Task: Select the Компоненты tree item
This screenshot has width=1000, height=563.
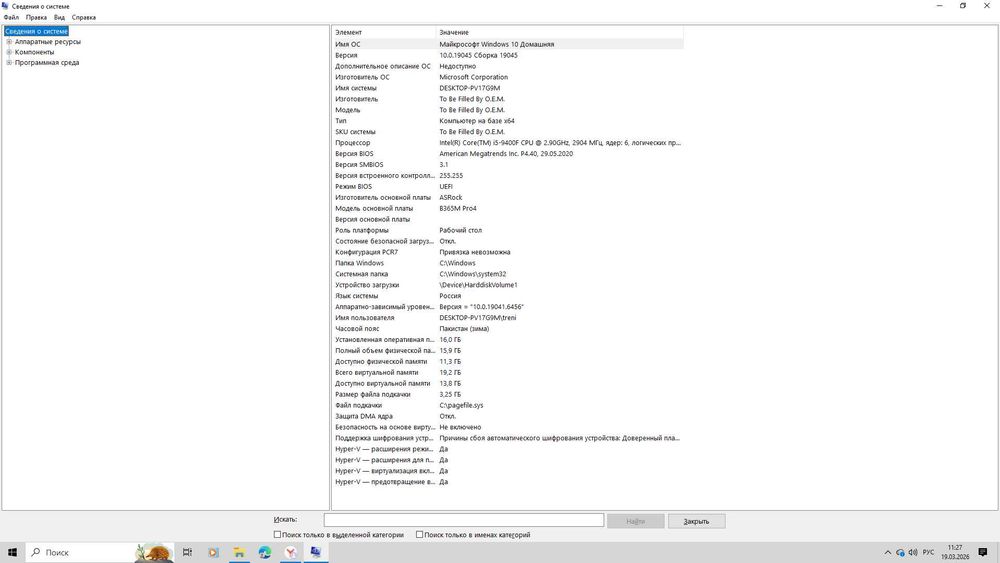Action: coord(34,52)
